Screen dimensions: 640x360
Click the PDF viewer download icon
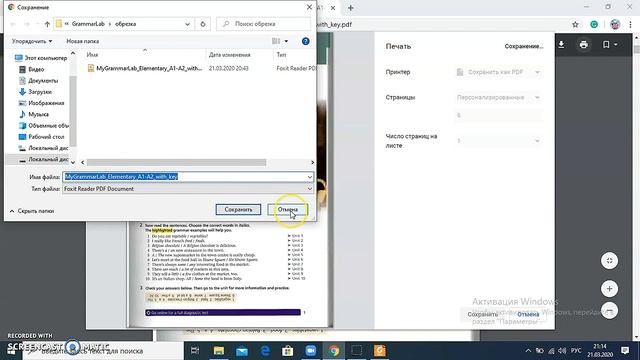562,44
